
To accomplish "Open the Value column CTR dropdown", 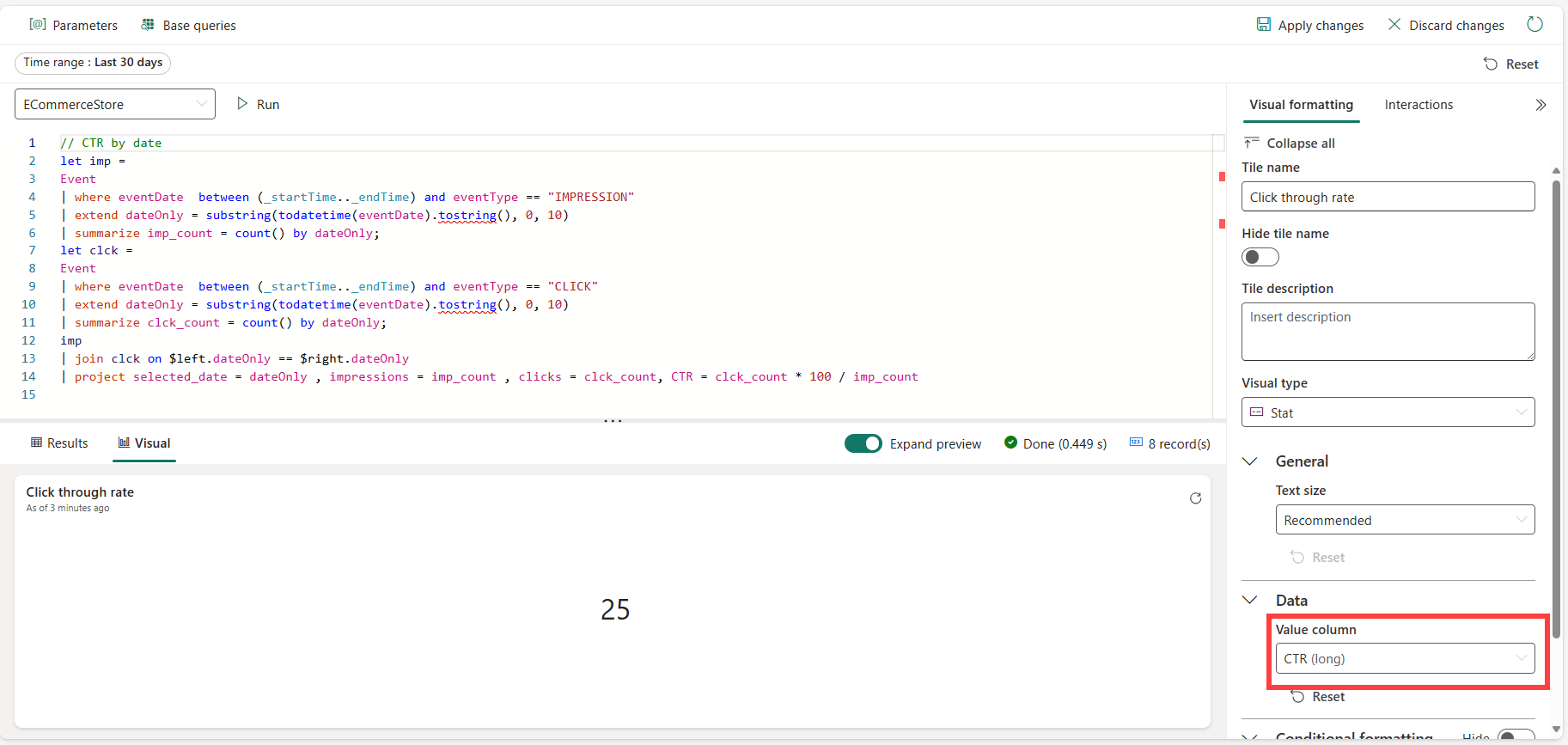I will pyautogui.click(x=1405, y=659).
